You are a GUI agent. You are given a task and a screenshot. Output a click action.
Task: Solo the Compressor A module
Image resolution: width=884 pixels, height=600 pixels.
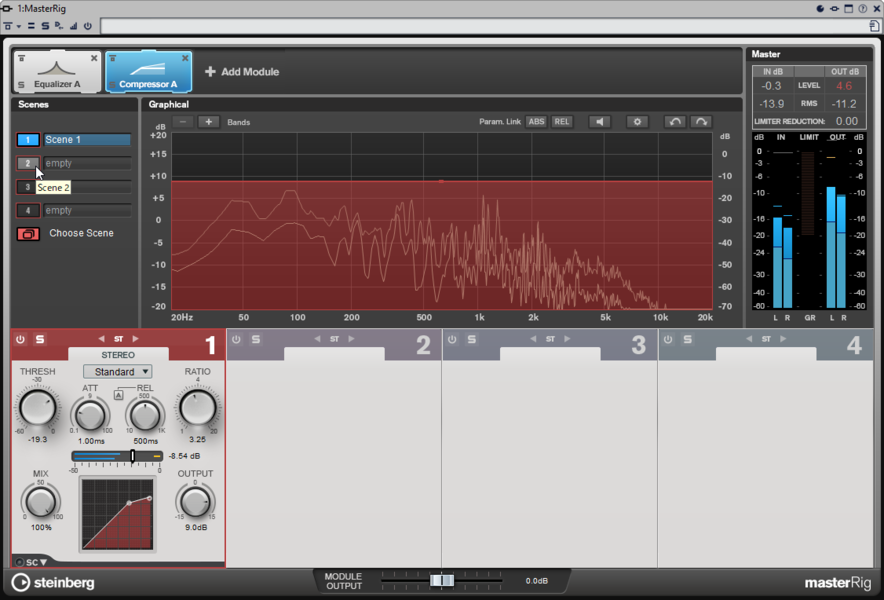112,85
